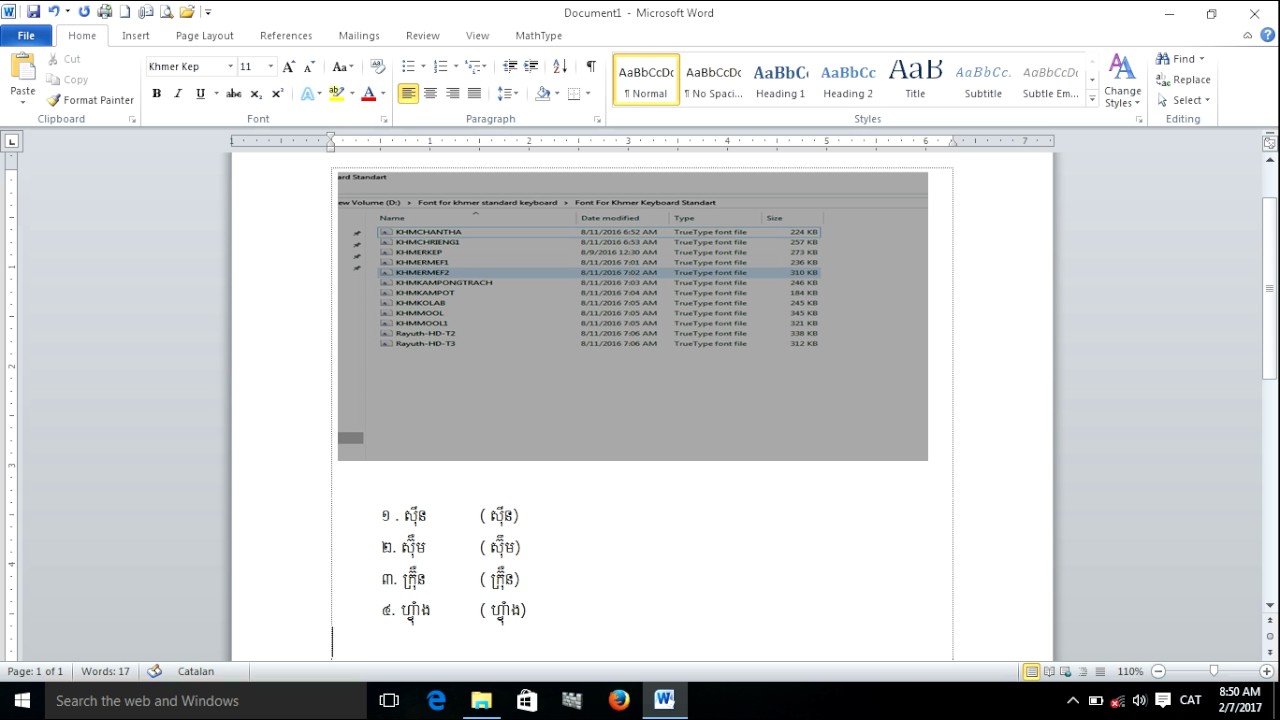Click the Search the web and Windows box

pos(206,700)
